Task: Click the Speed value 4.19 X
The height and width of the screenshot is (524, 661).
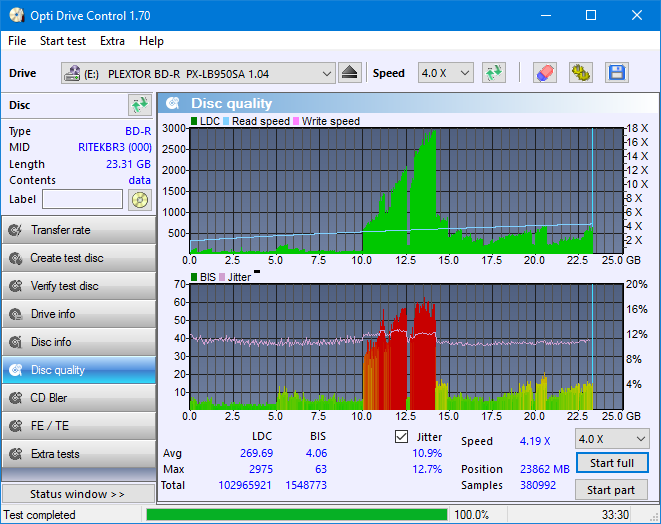Action: pyautogui.click(x=535, y=441)
